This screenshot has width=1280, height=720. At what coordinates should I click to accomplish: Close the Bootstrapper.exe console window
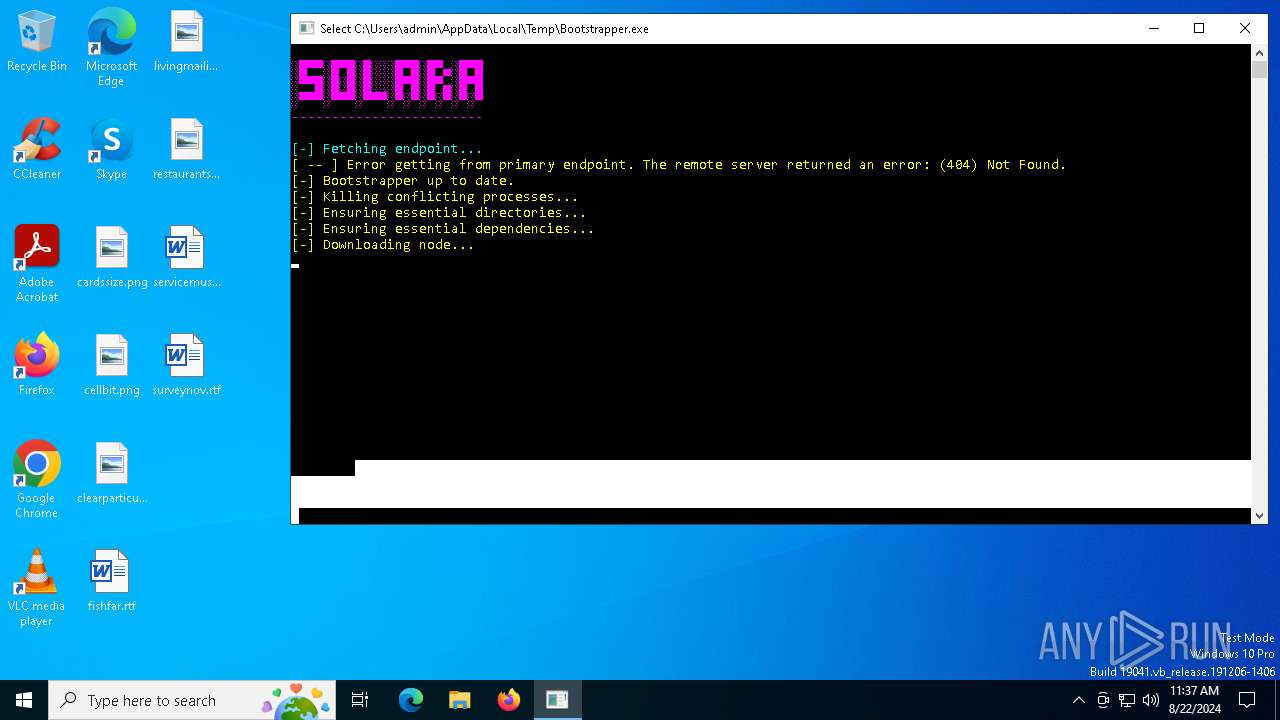tap(1245, 29)
